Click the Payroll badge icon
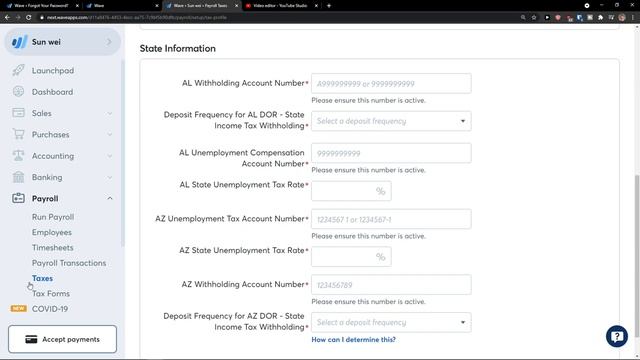 pyautogui.click(x=18, y=198)
